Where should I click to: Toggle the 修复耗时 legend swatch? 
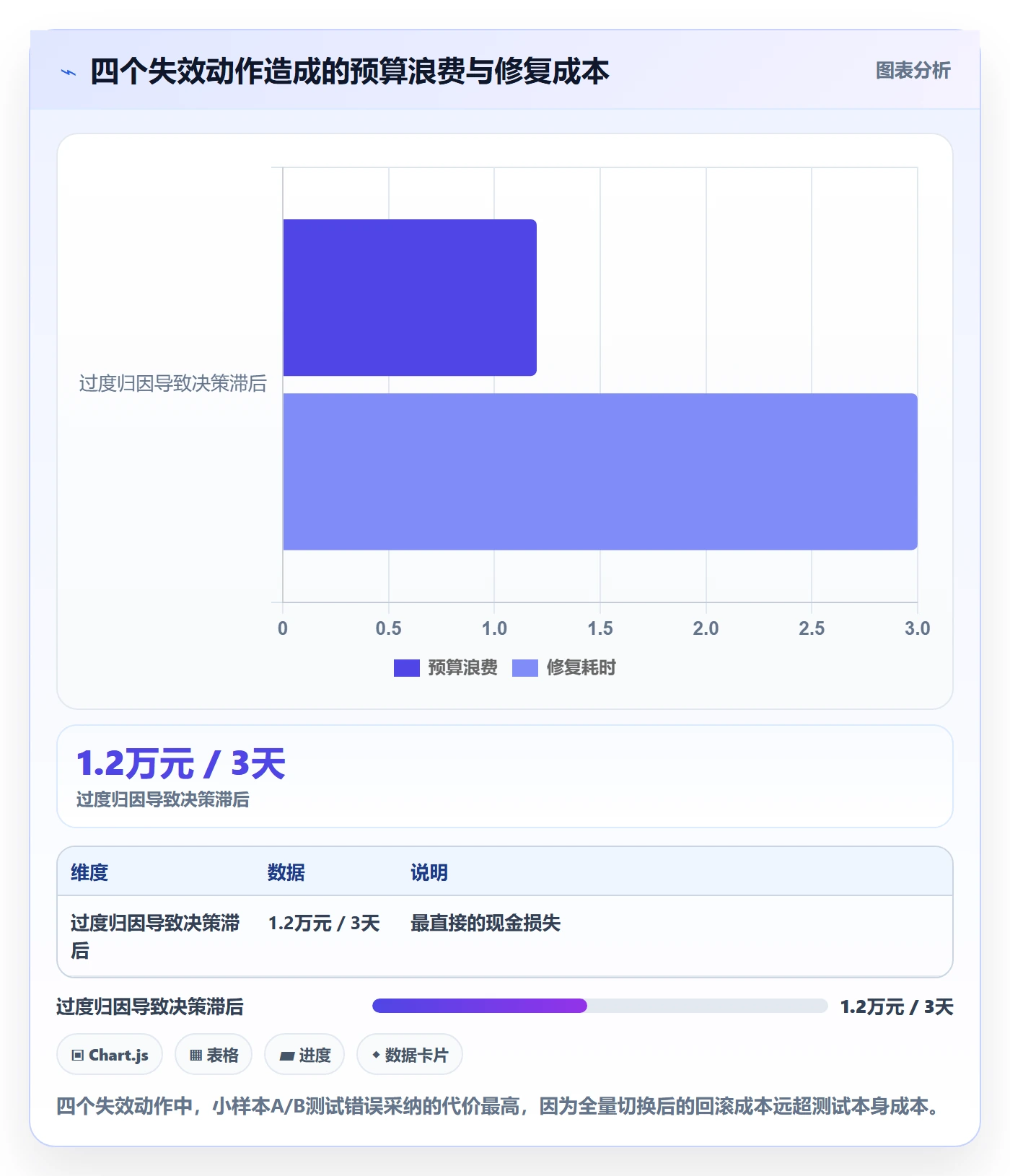point(525,668)
